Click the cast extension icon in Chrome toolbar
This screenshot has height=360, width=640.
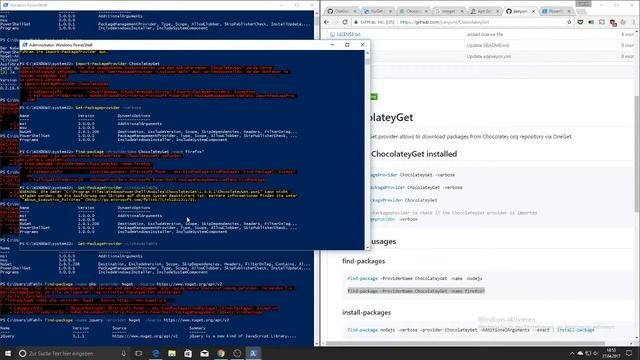click(602, 22)
